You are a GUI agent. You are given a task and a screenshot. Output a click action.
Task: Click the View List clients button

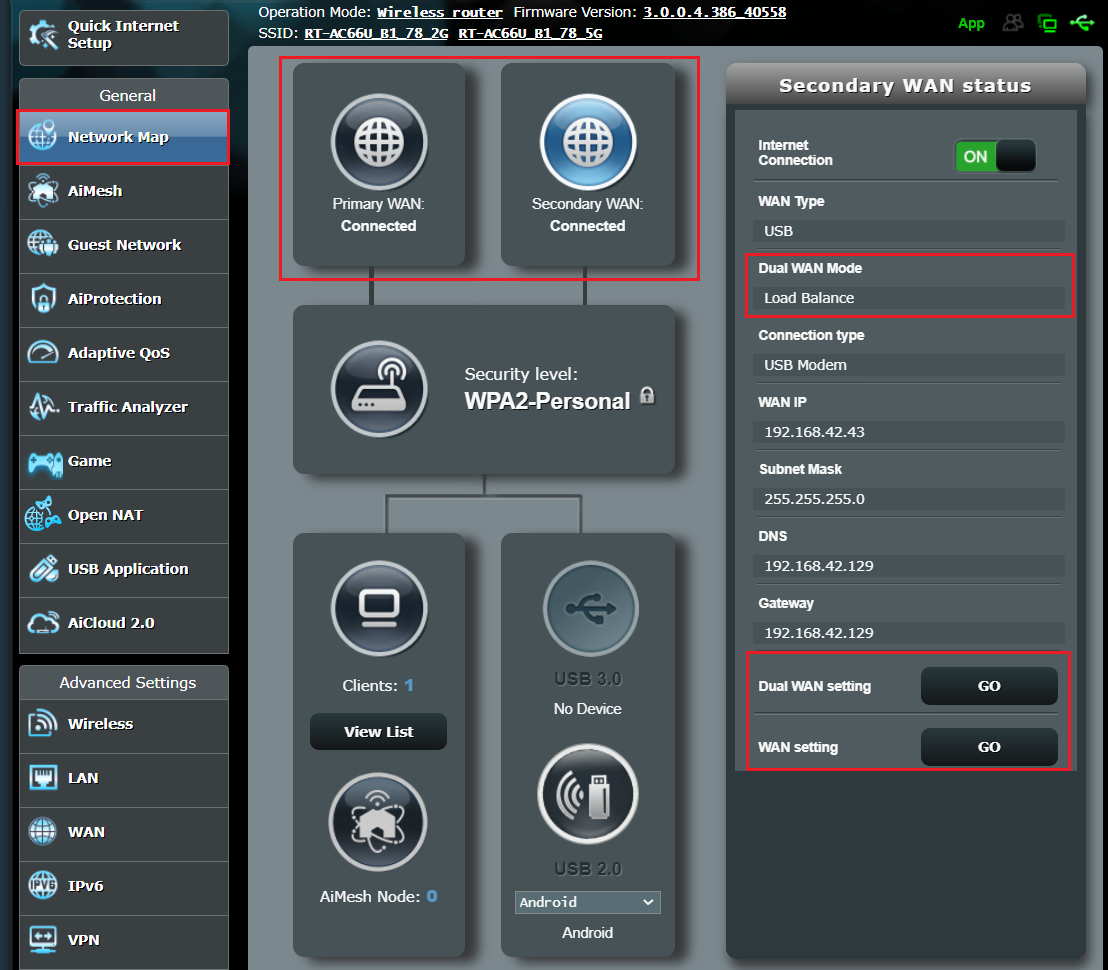pos(378,731)
